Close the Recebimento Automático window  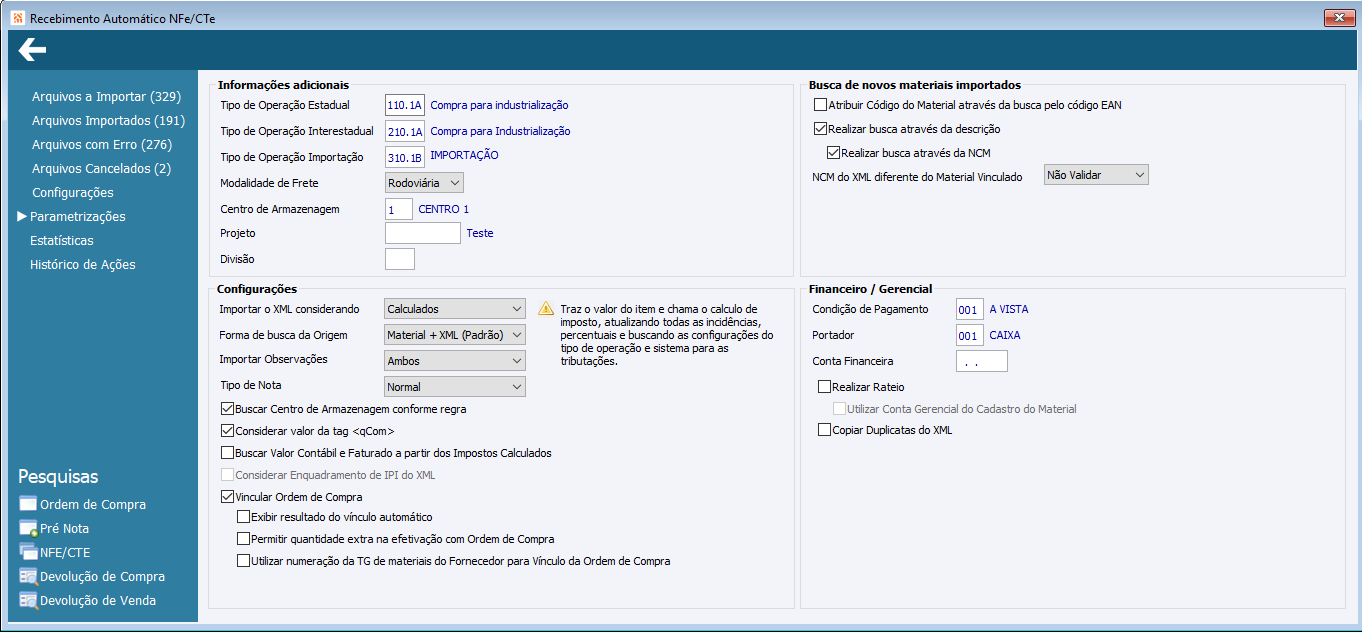[x=1338, y=18]
